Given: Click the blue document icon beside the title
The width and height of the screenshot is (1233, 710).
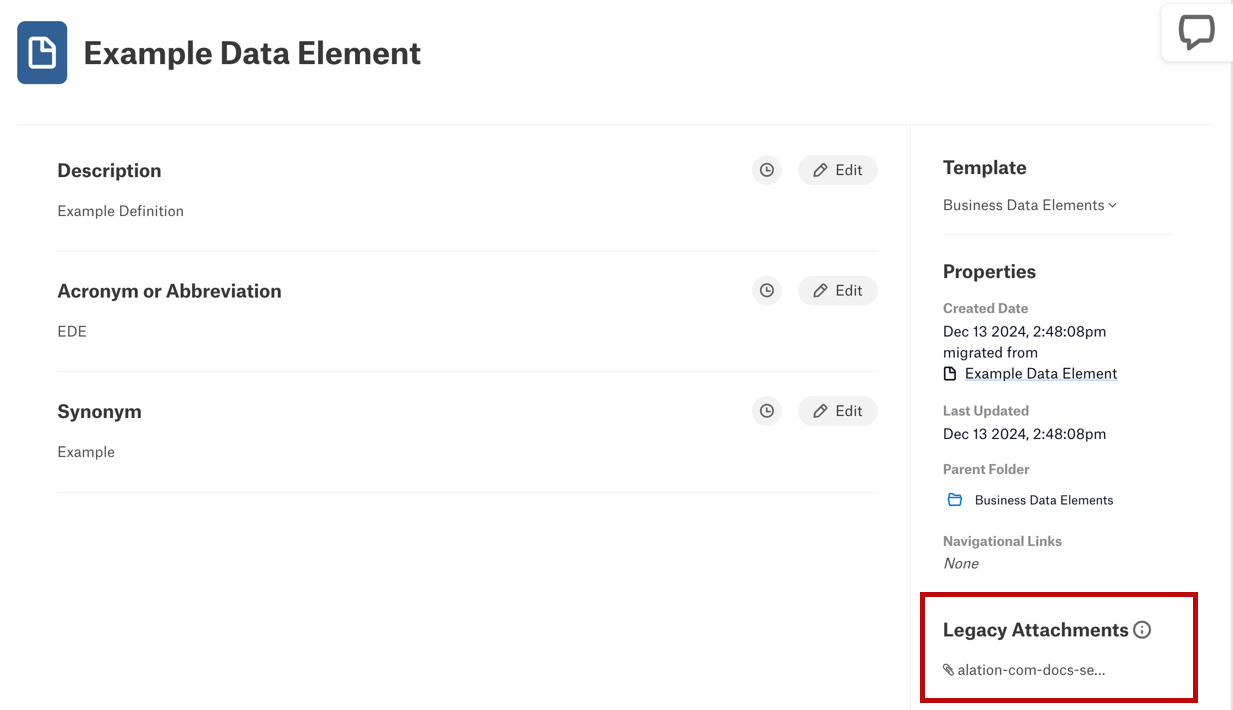Looking at the screenshot, I should point(42,53).
